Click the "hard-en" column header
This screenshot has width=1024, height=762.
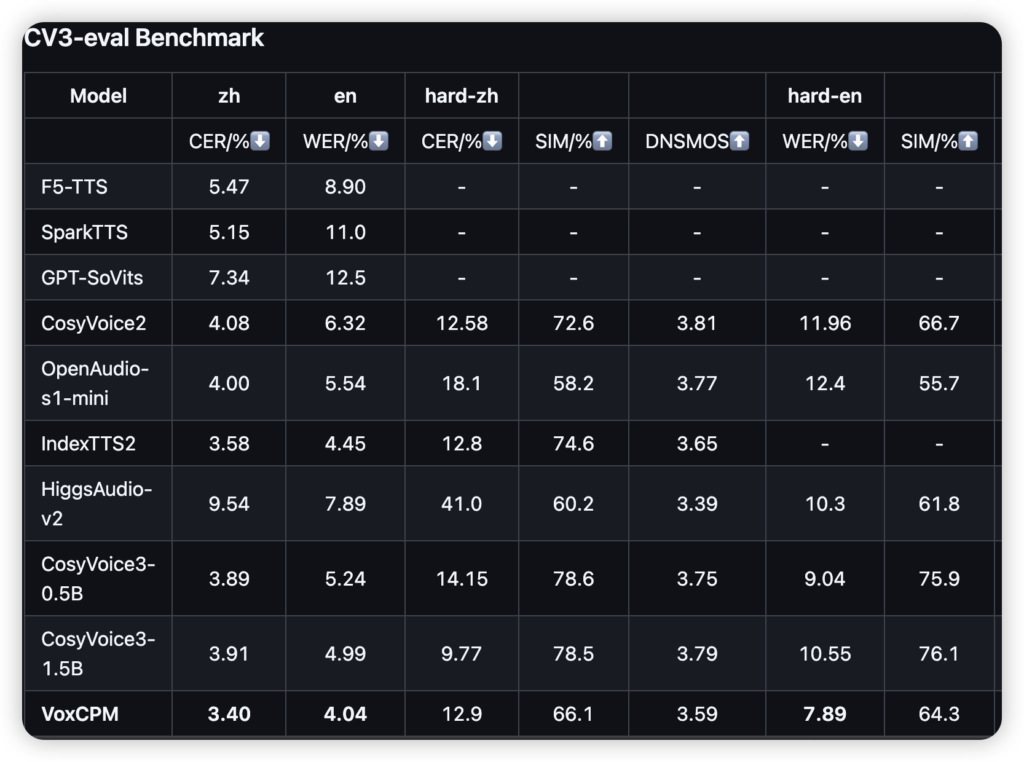825,96
